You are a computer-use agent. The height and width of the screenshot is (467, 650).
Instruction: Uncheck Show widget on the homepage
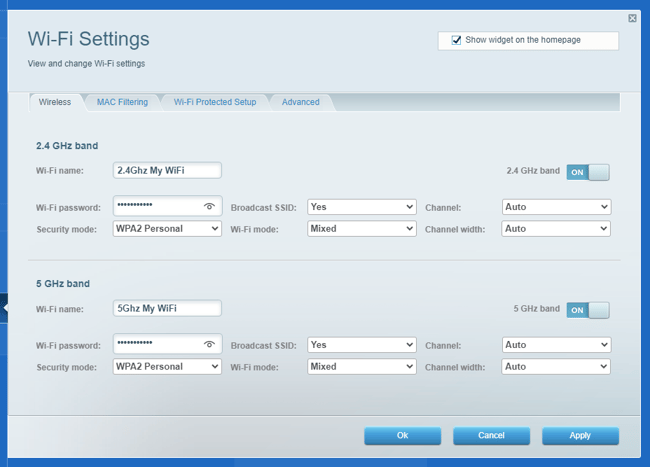pos(456,40)
